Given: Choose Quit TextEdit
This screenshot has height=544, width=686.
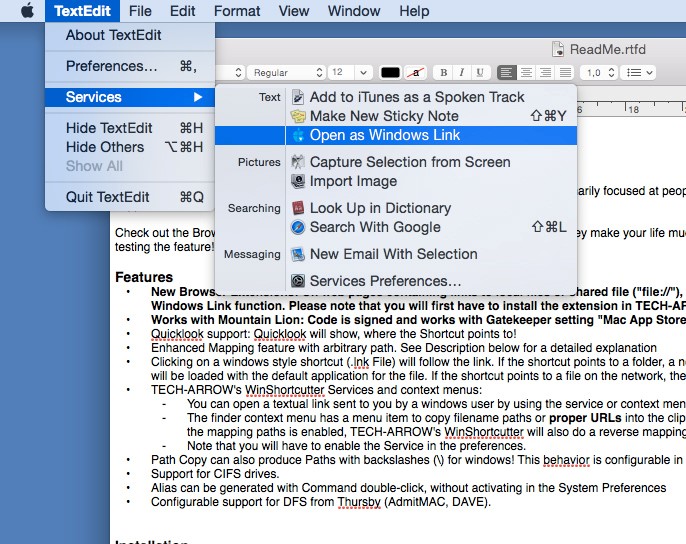Looking at the screenshot, I should 130,197.
